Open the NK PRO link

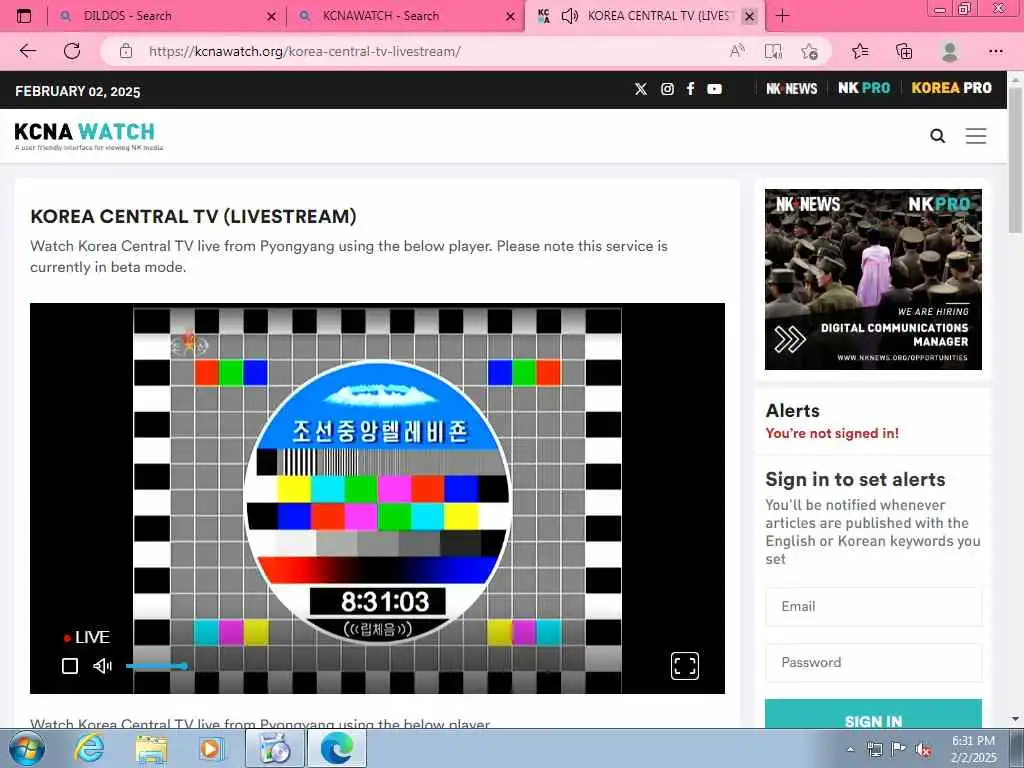(864, 88)
